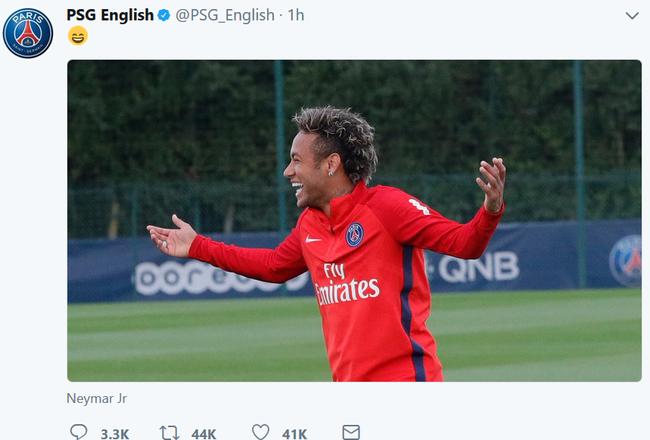Click the Fly Emirates jersey logo in photo
This screenshot has height=440, width=650.
pos(347,284)
